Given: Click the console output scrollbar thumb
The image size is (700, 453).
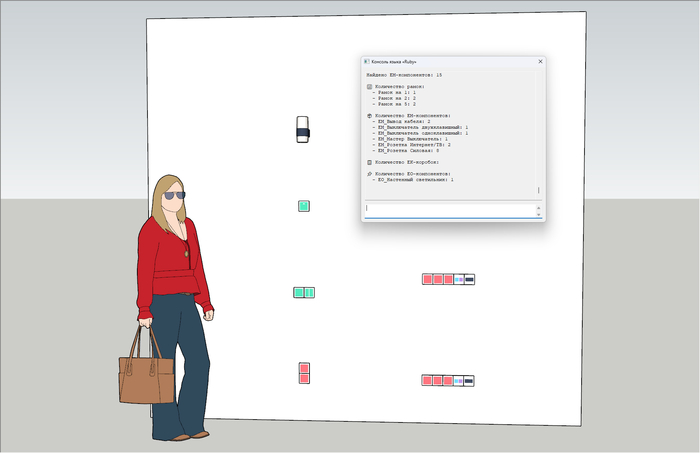Looking at the screenshot, I should coord(538,190).
